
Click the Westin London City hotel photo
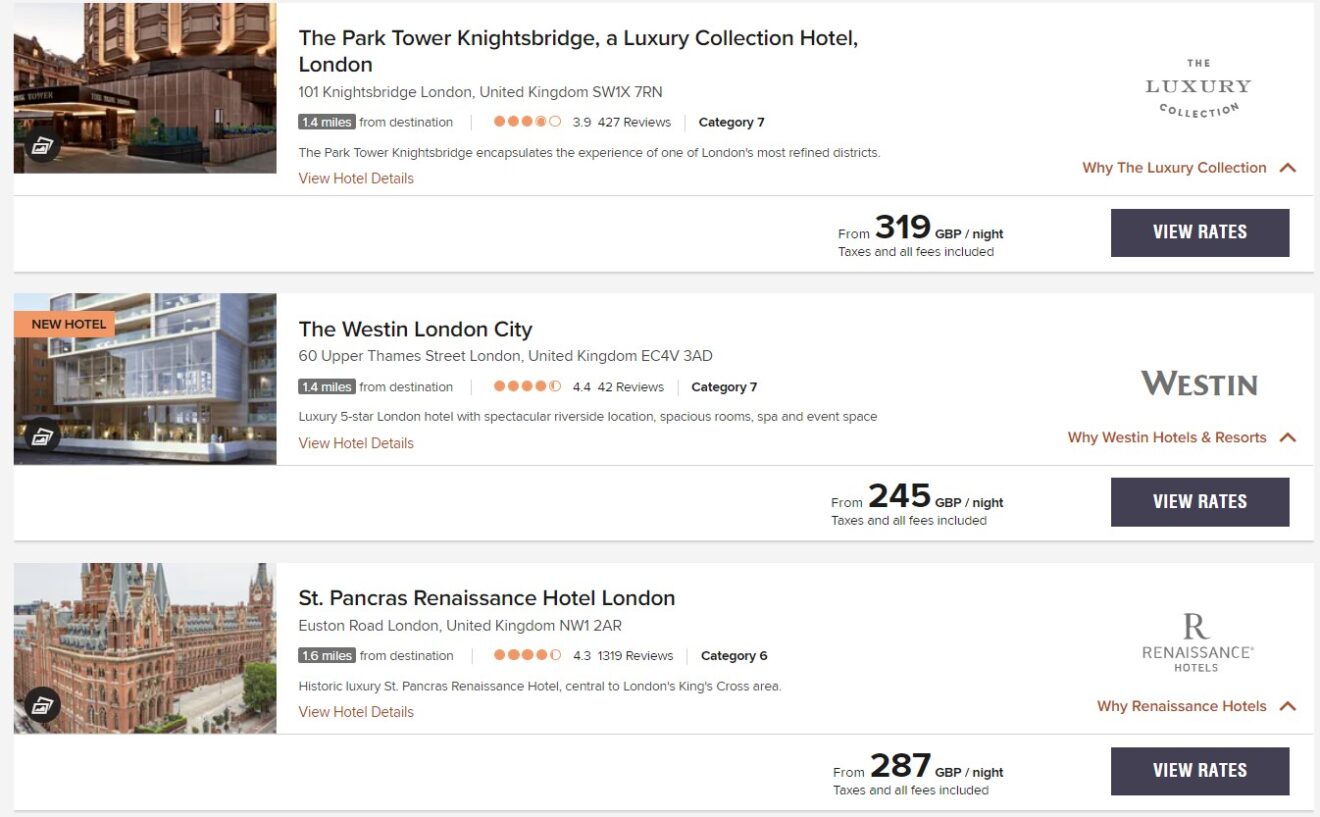(x=144, y=378)
